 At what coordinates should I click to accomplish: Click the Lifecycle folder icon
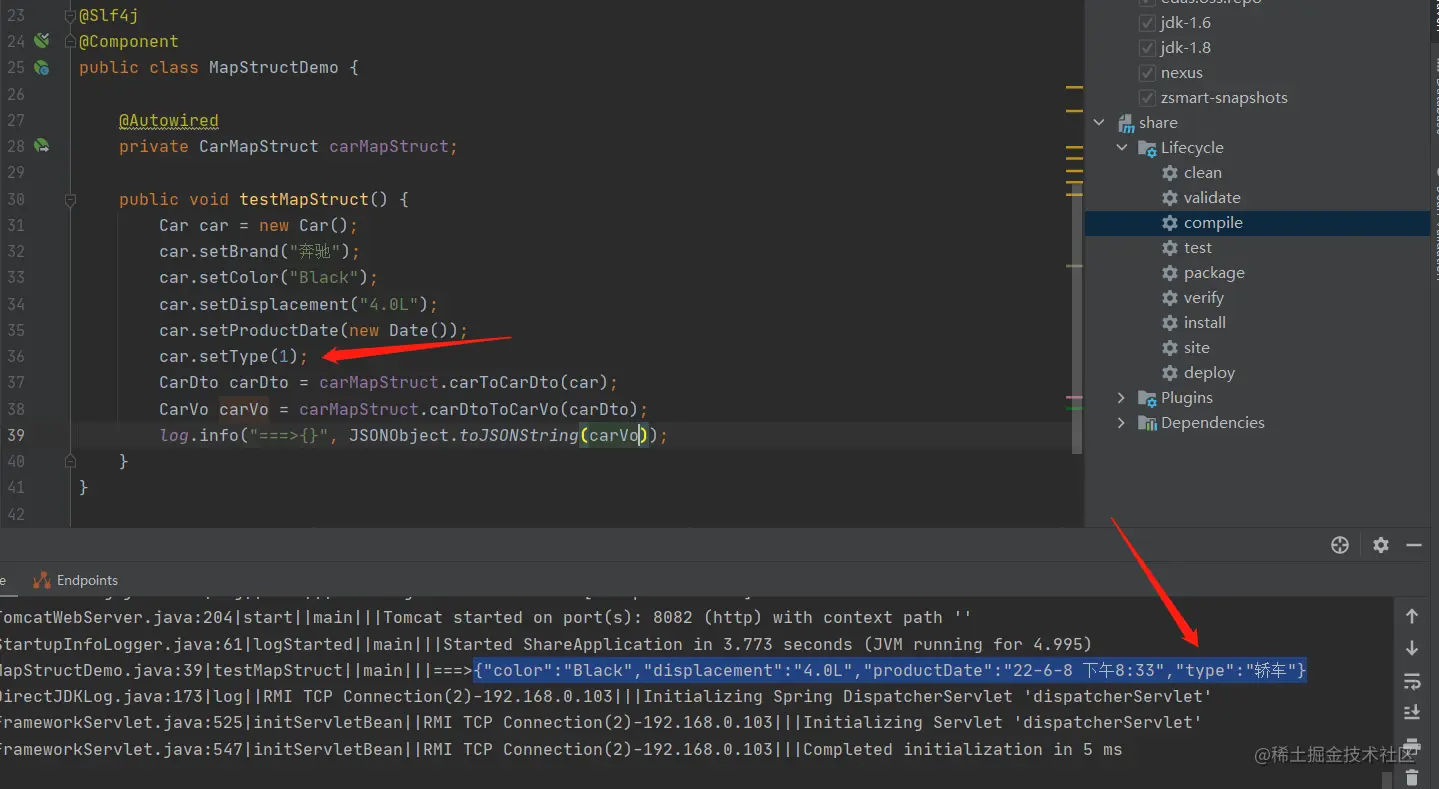click(x=1147, y=148)
